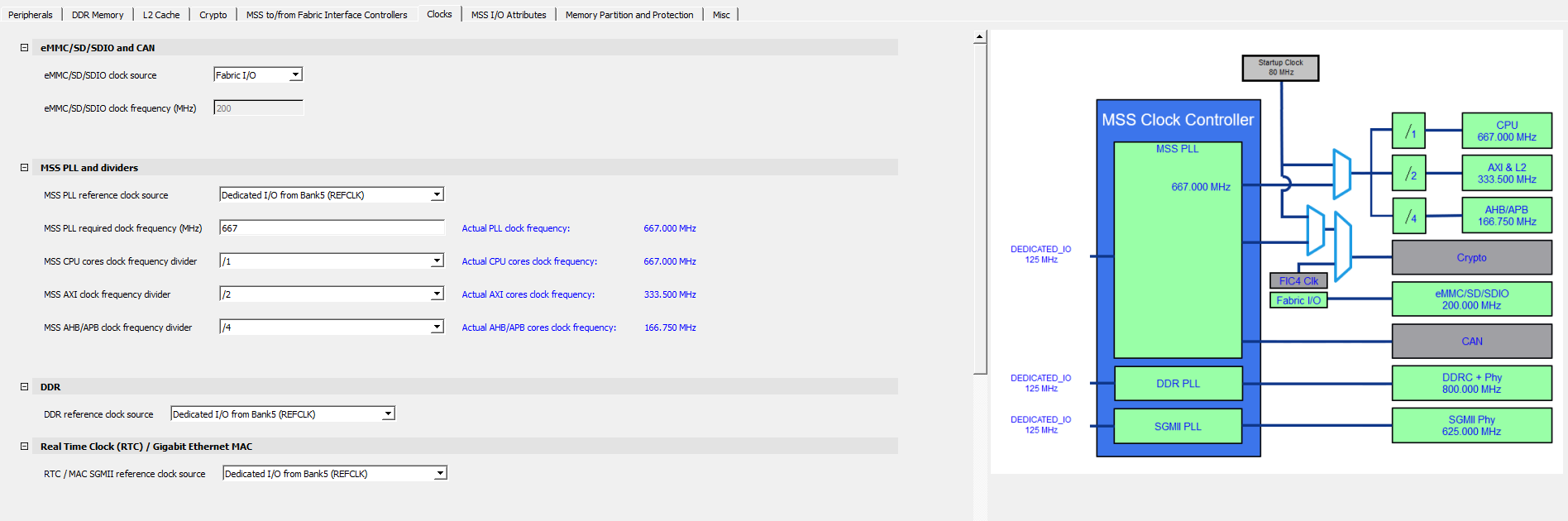Collapse the eMMC/SD/SDIO and CAN section
The width and height of the screenshot is (1568, 521).
[25, 48]
